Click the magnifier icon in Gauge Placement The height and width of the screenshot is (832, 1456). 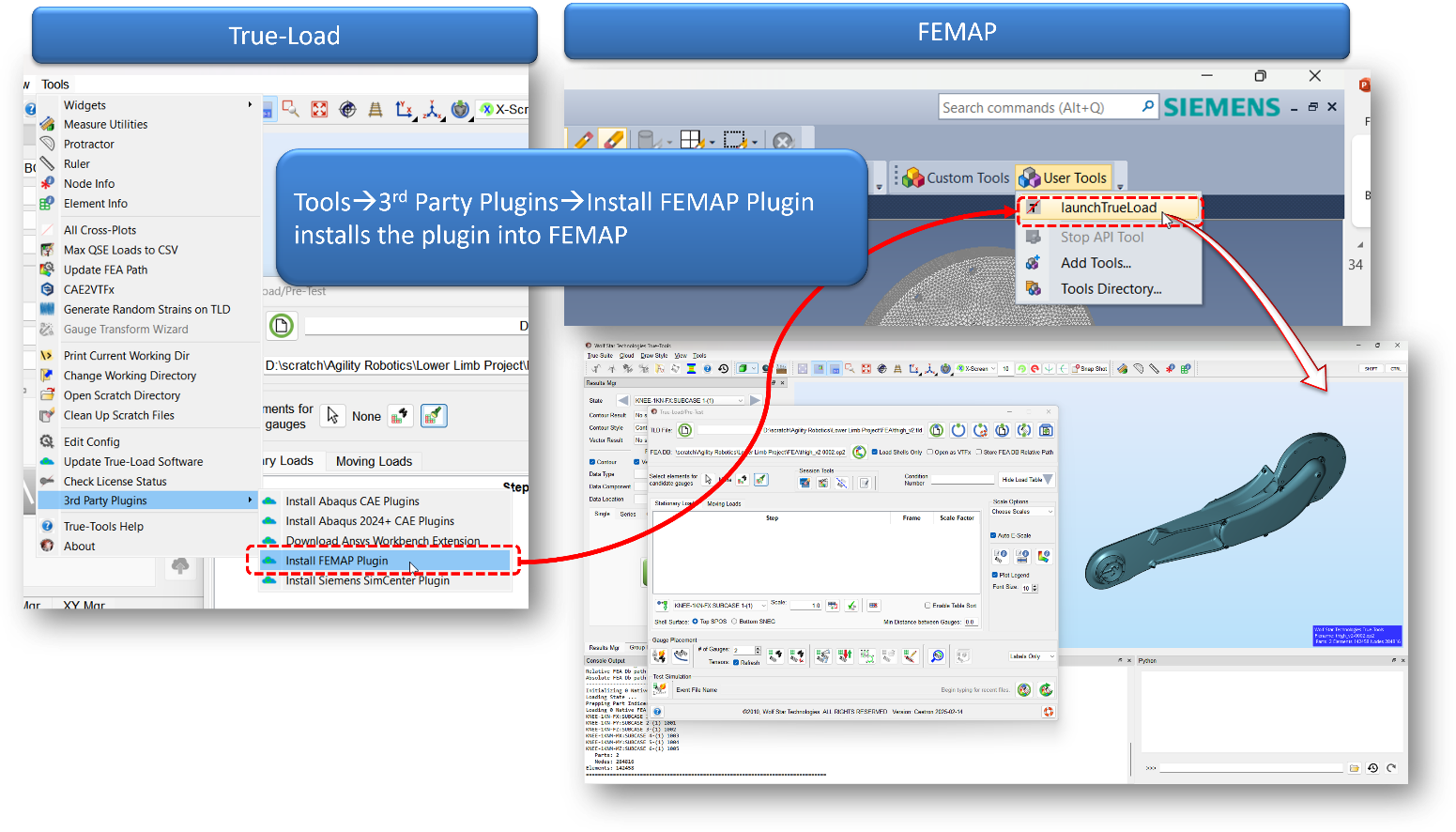coord(937,655)
